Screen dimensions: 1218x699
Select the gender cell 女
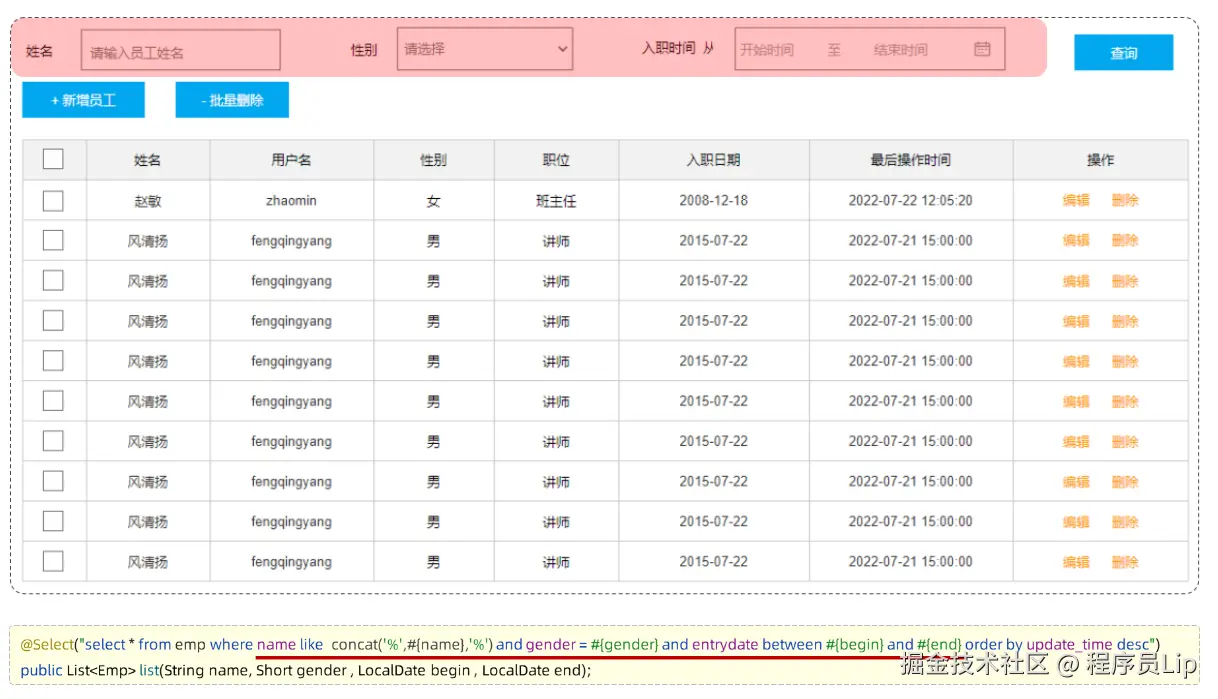(433, 201)
